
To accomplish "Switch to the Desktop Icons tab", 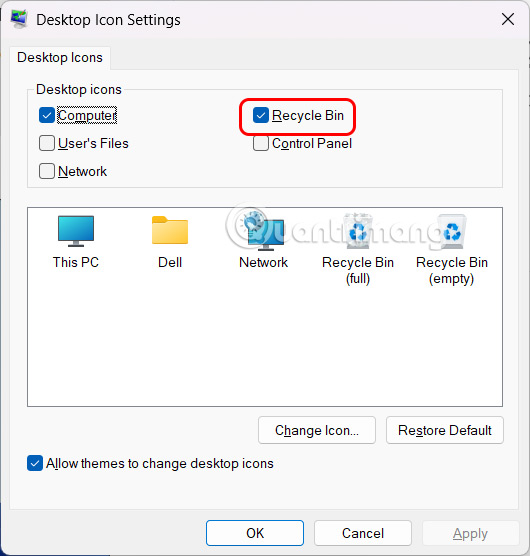I will [x=60, y=57].
